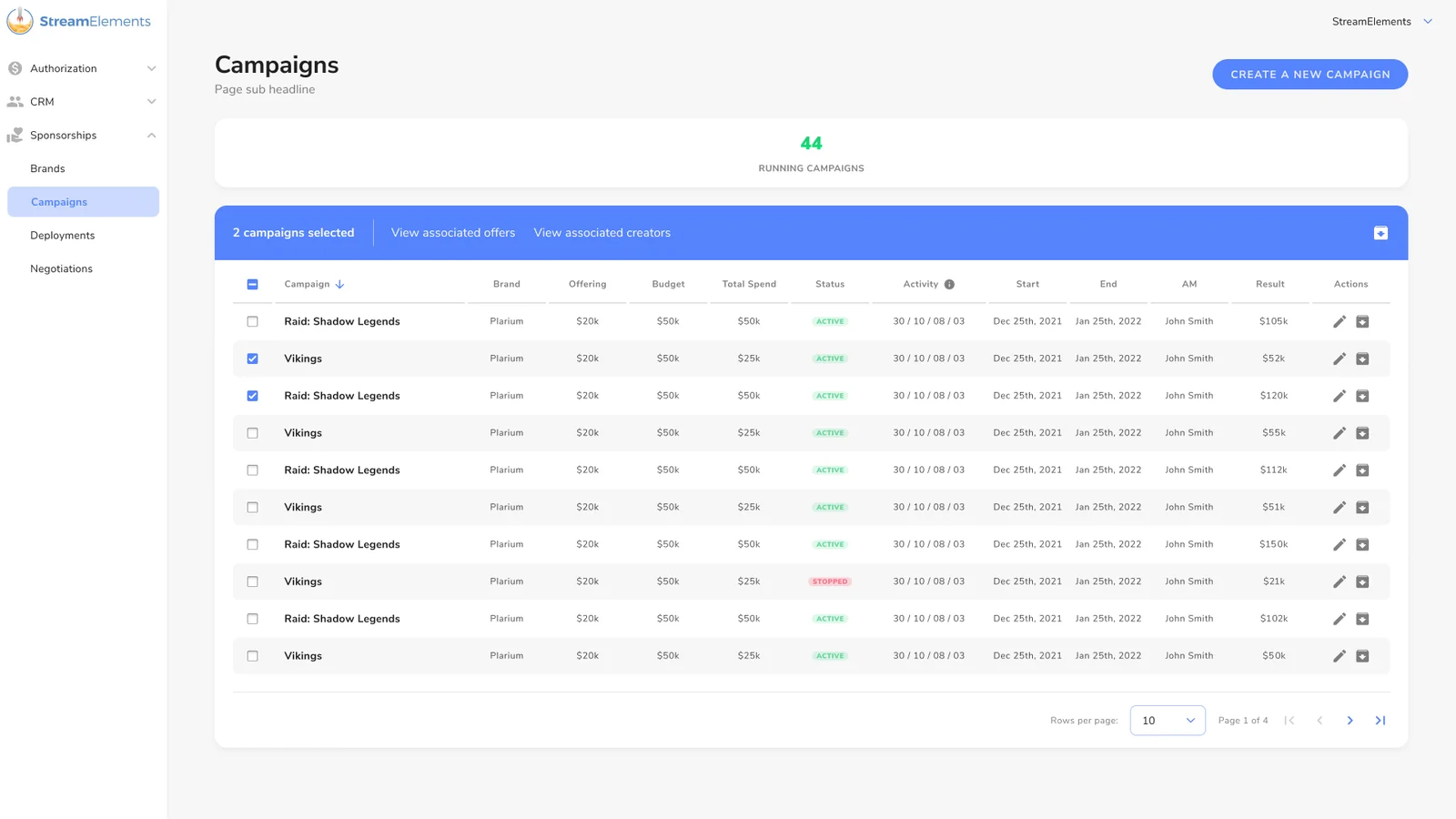Archive the campaign with $51k result
This screenshot has width=1456, height=819.
[1362, 508]
